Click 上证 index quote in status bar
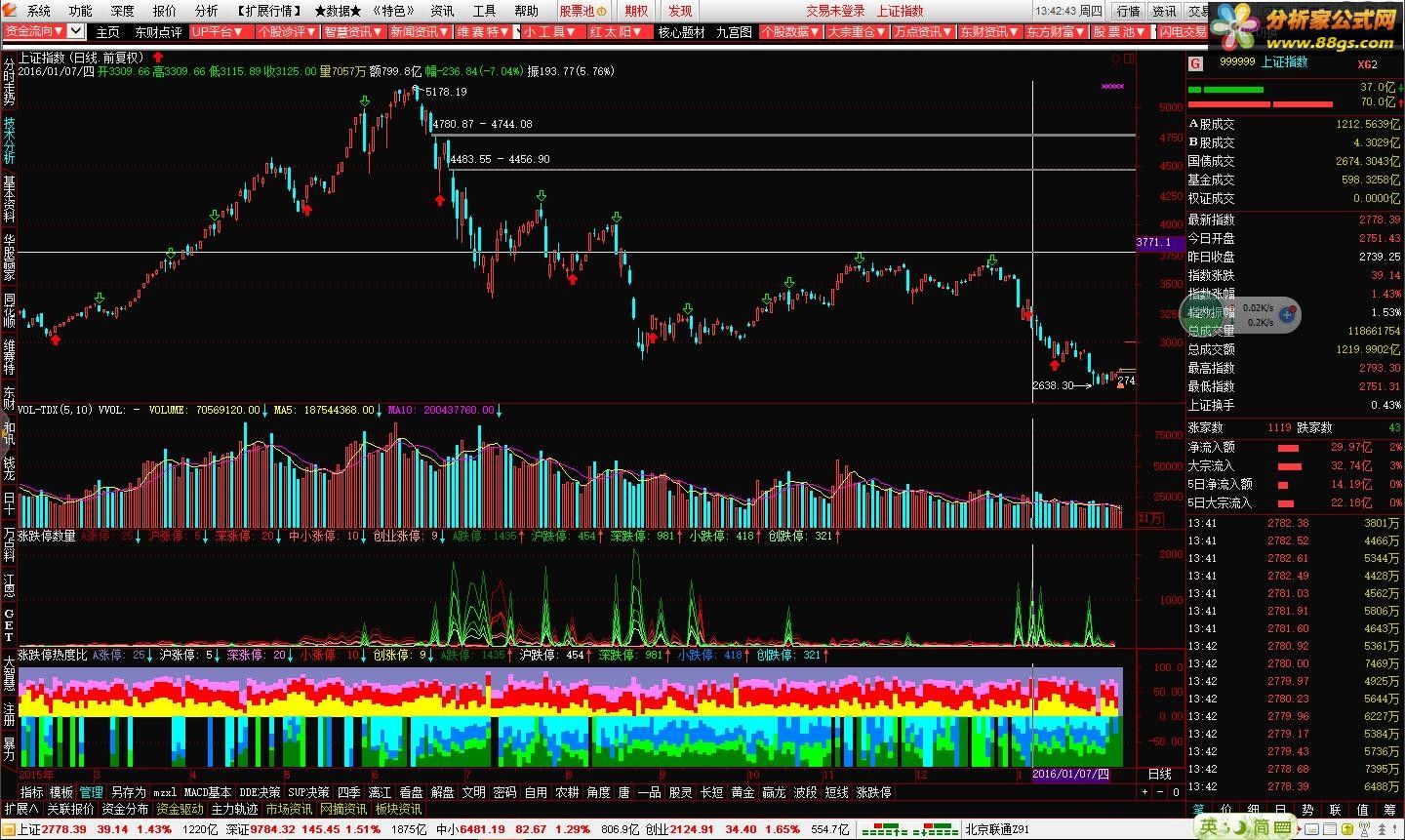1405x840 pixels. click(x=93, y=830)
